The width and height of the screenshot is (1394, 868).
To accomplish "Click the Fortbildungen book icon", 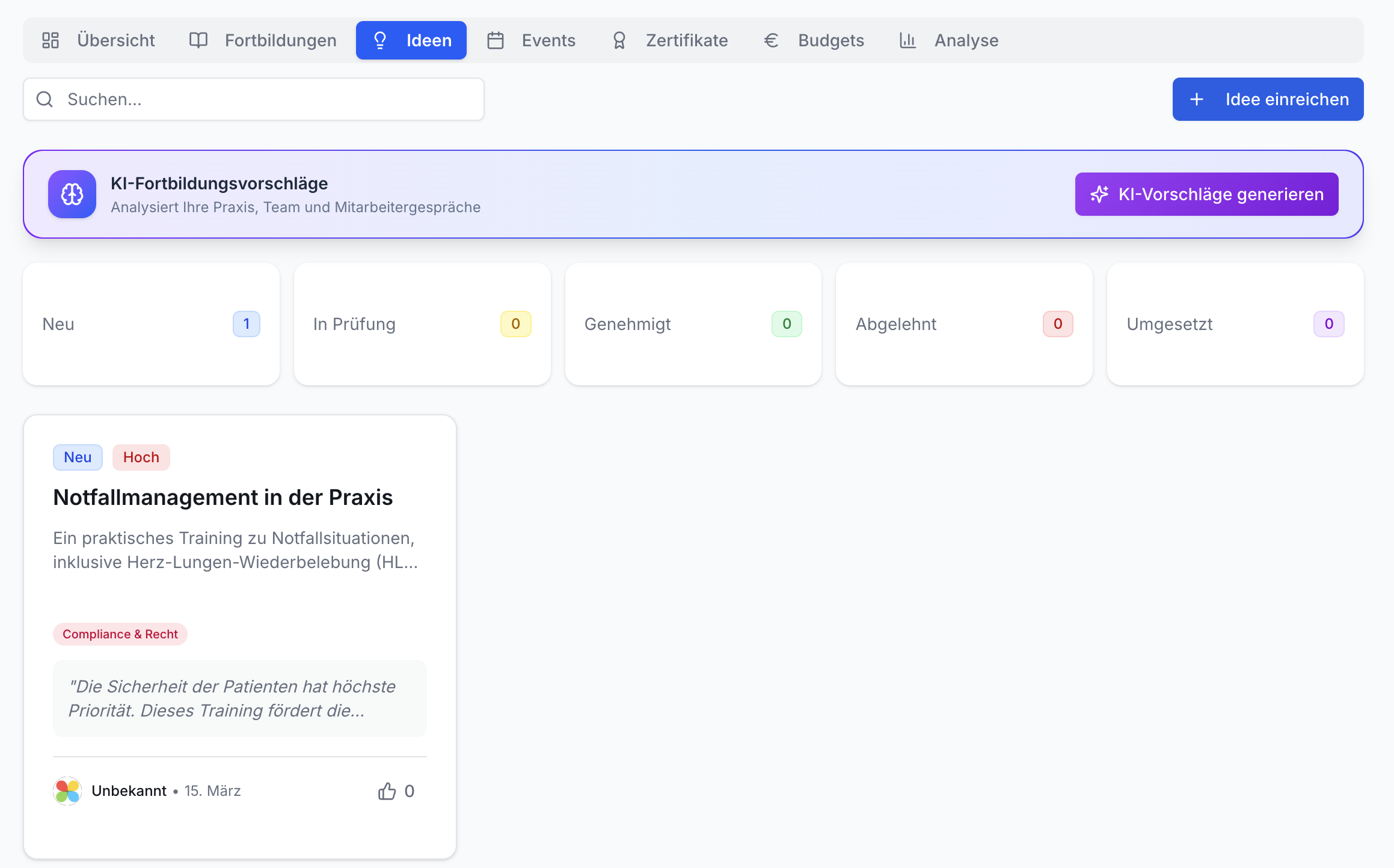I will pos(198,40).
